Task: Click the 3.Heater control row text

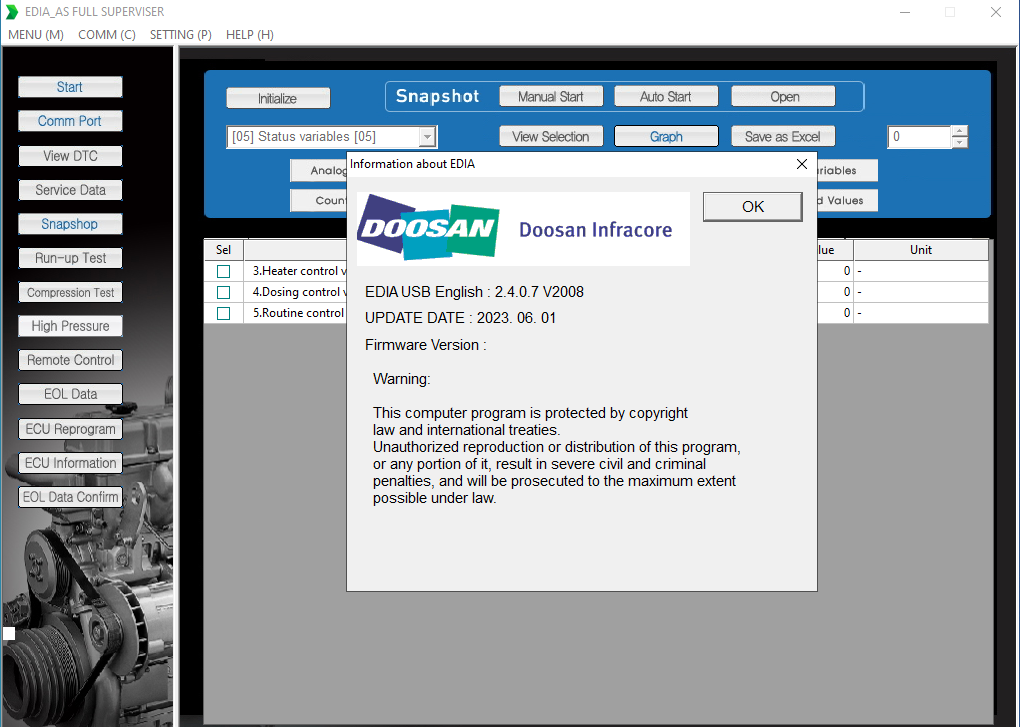Action: pos(299,271)
